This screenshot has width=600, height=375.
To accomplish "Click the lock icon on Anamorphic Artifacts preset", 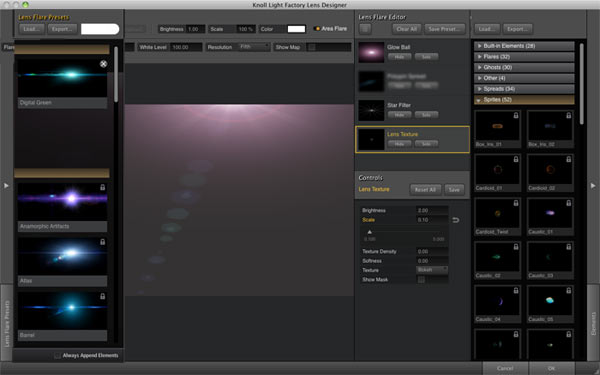I will tap(103, 188).
